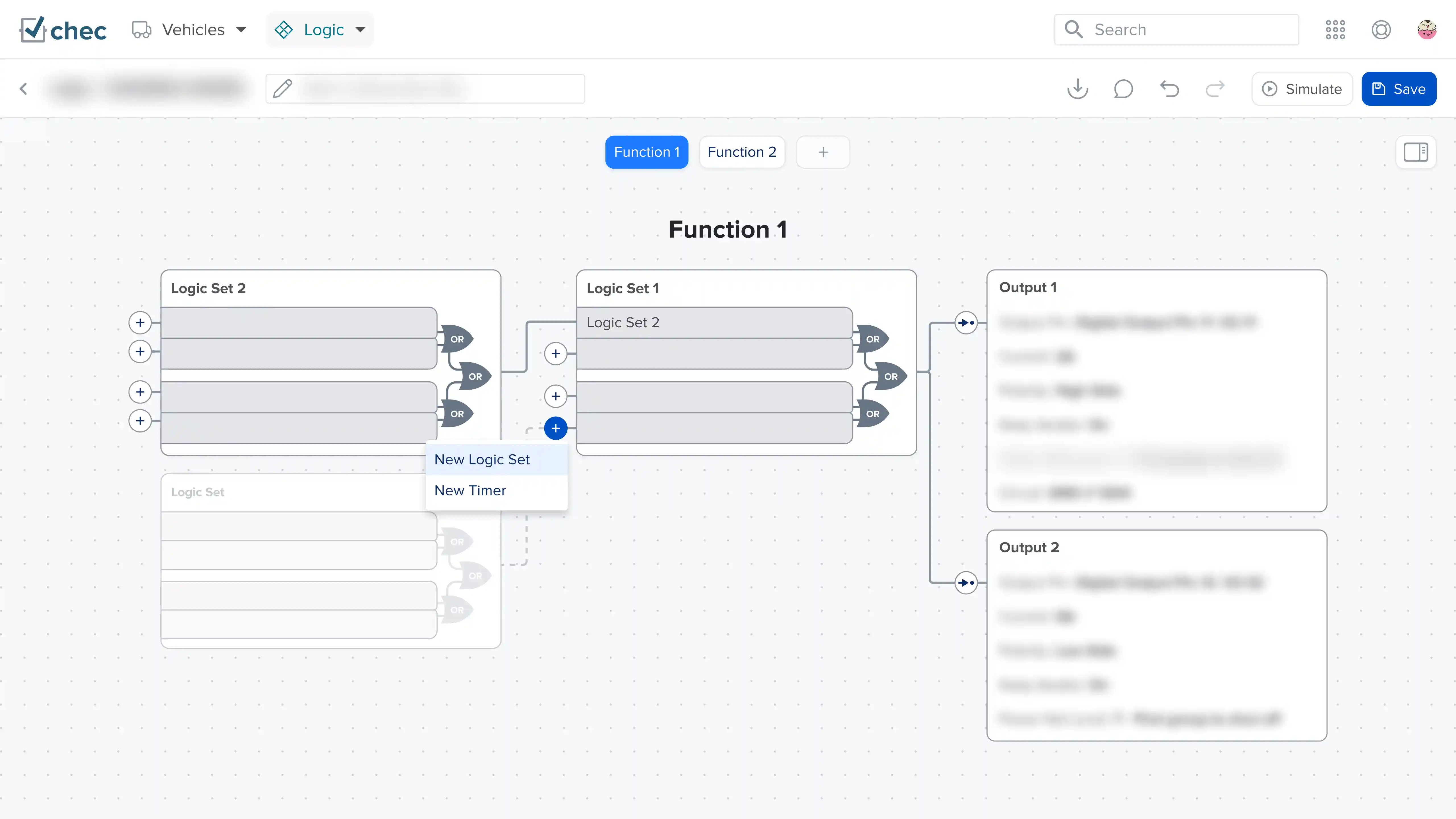Viewport: 1456px width, 819px height.
Task: Click the Output 1 connector arrow icon
Action: click(x=966, y=323)
